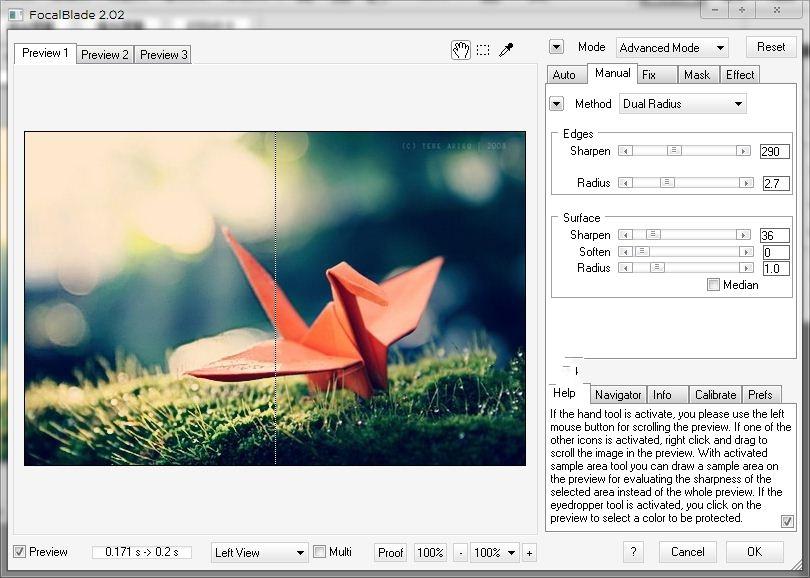Zoom out with the minus button
Viewport: 810px width, 578px height.
click(461, 553)
